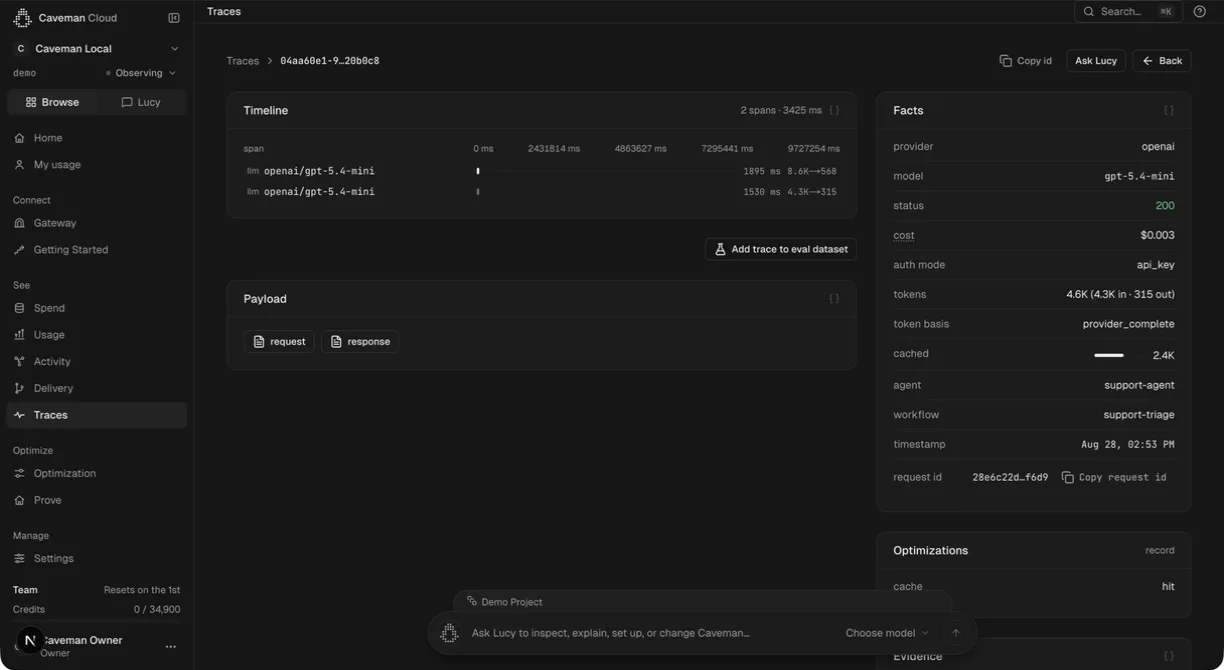Open My usage page
The width and height of the screenshot is (1224, 670).
(97, 165)
